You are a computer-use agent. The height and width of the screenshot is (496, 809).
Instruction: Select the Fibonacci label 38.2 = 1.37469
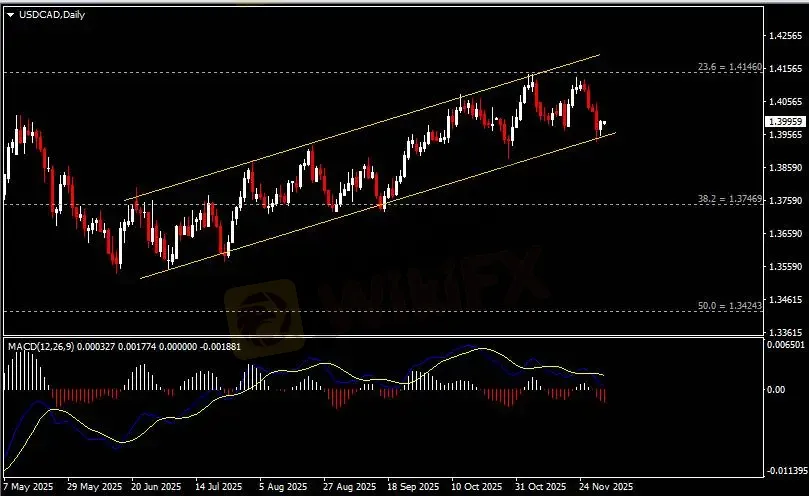pyautogui.click(x=730, y=199)
